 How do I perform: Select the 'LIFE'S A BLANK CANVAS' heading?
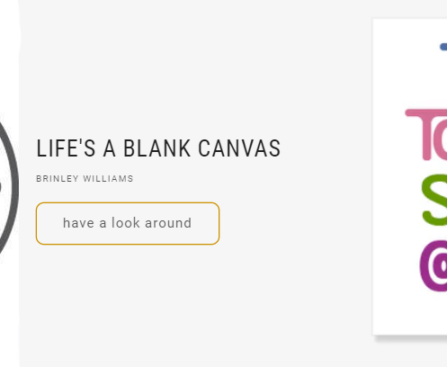click(x=158, y=148)
